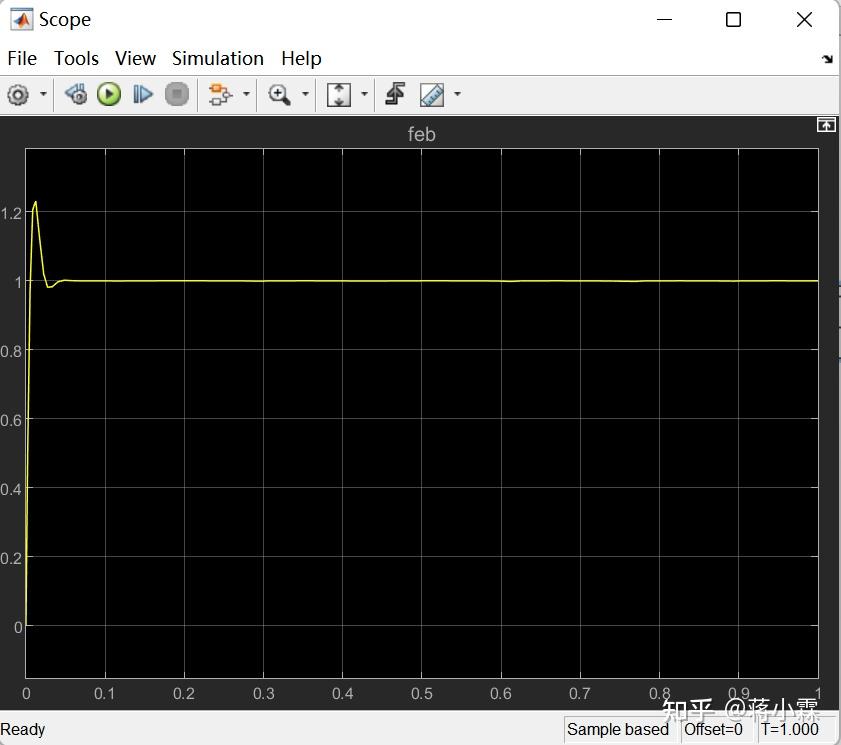Click the Sample based status field
Screen dimensions: 841x745
click(618, 729)
